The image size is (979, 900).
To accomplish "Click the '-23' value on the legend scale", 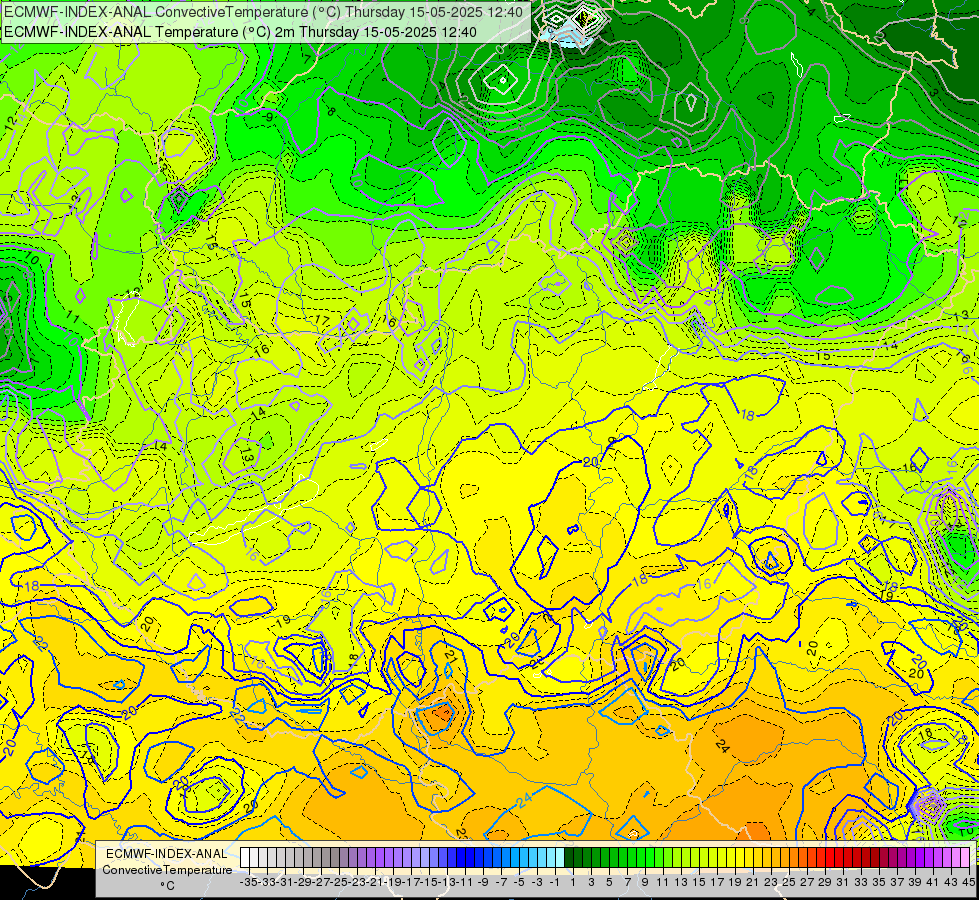I will pos(356,882).
